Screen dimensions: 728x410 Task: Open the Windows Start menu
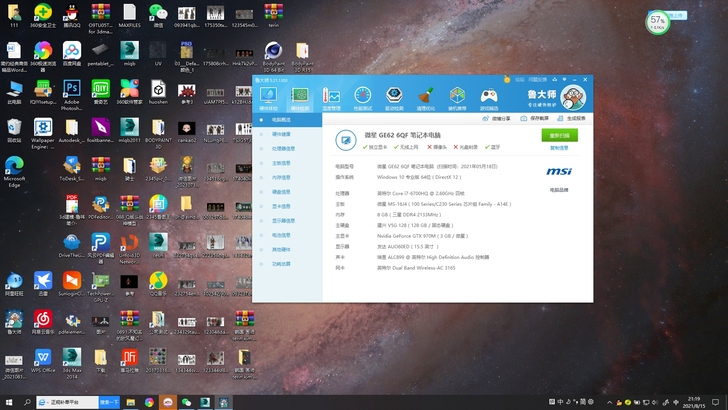(8, 402)
